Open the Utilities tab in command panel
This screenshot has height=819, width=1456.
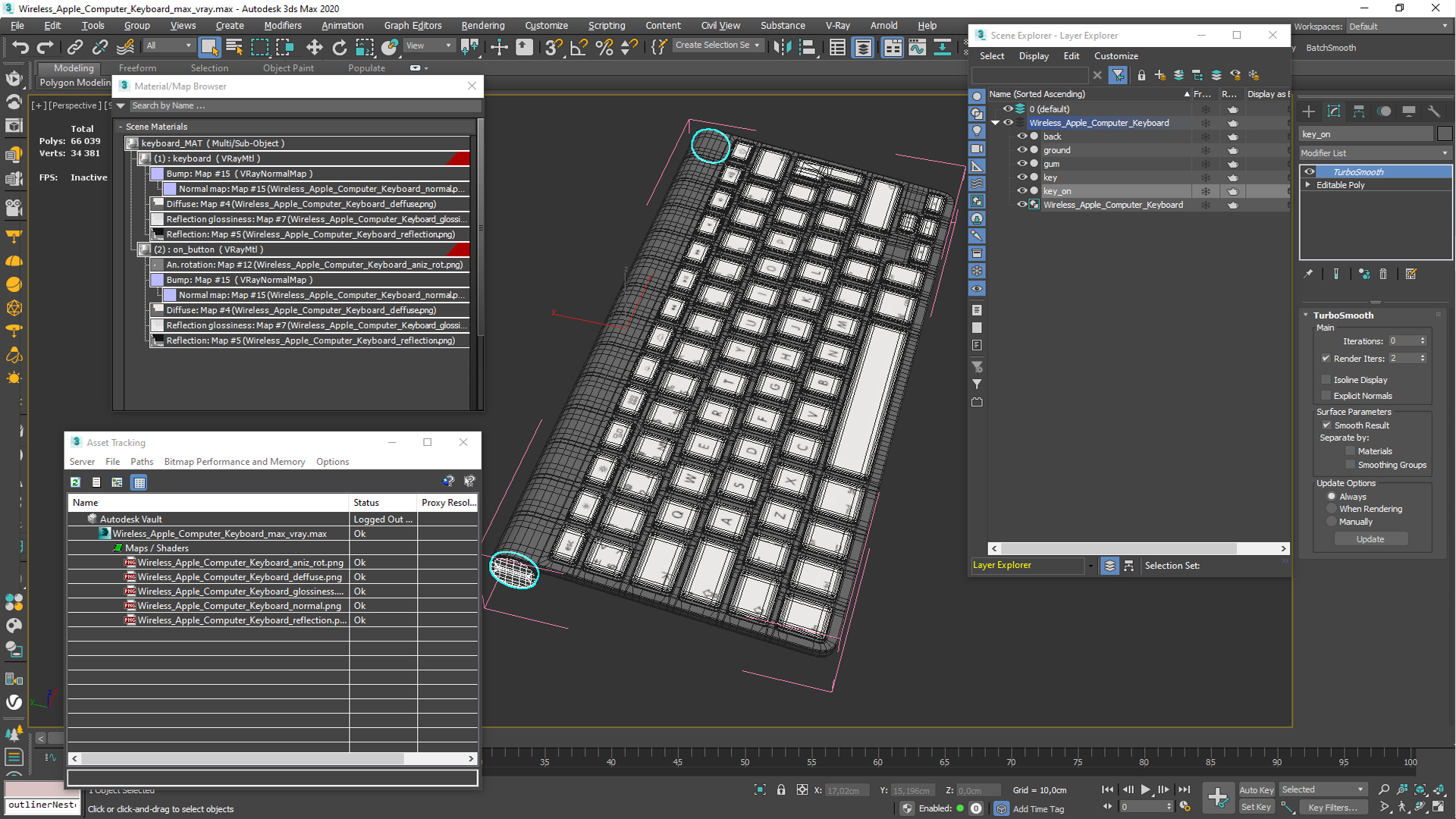[1433, 111]
